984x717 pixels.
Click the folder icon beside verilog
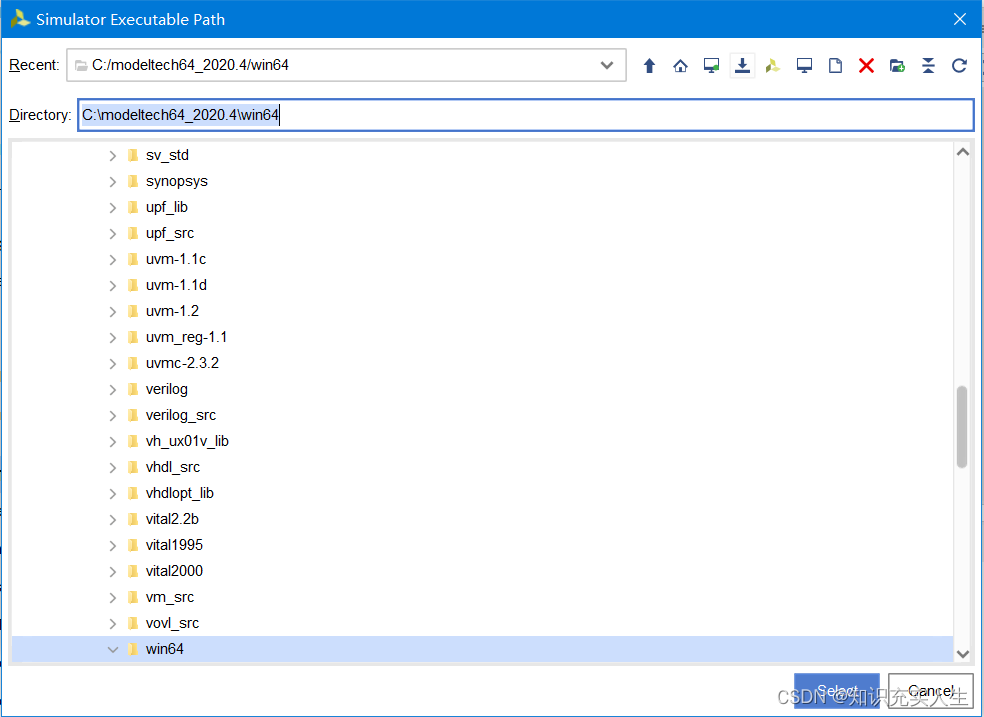tap(132, 389)
